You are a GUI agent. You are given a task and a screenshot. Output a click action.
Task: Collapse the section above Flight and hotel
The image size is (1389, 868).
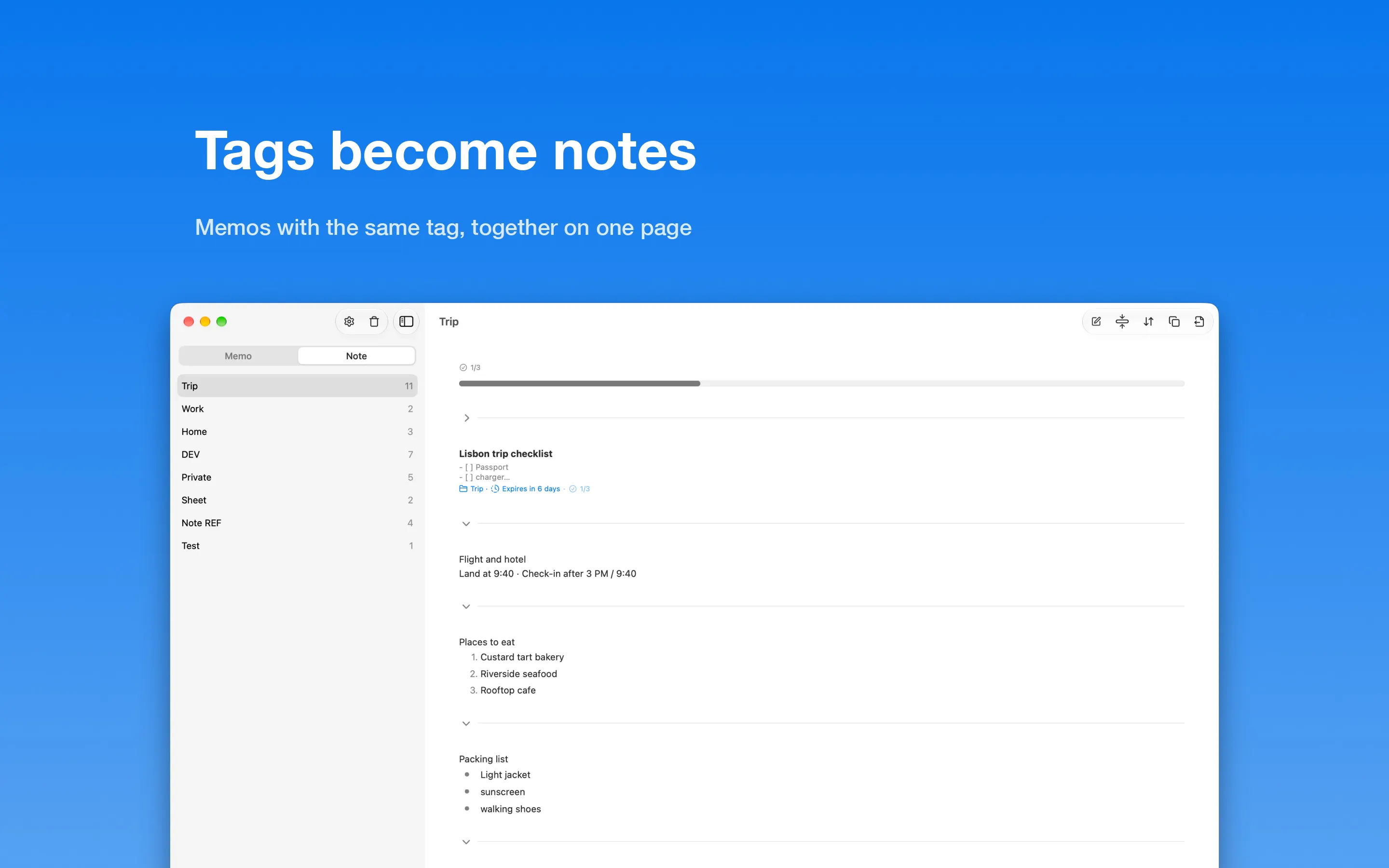tap(466, 524)
